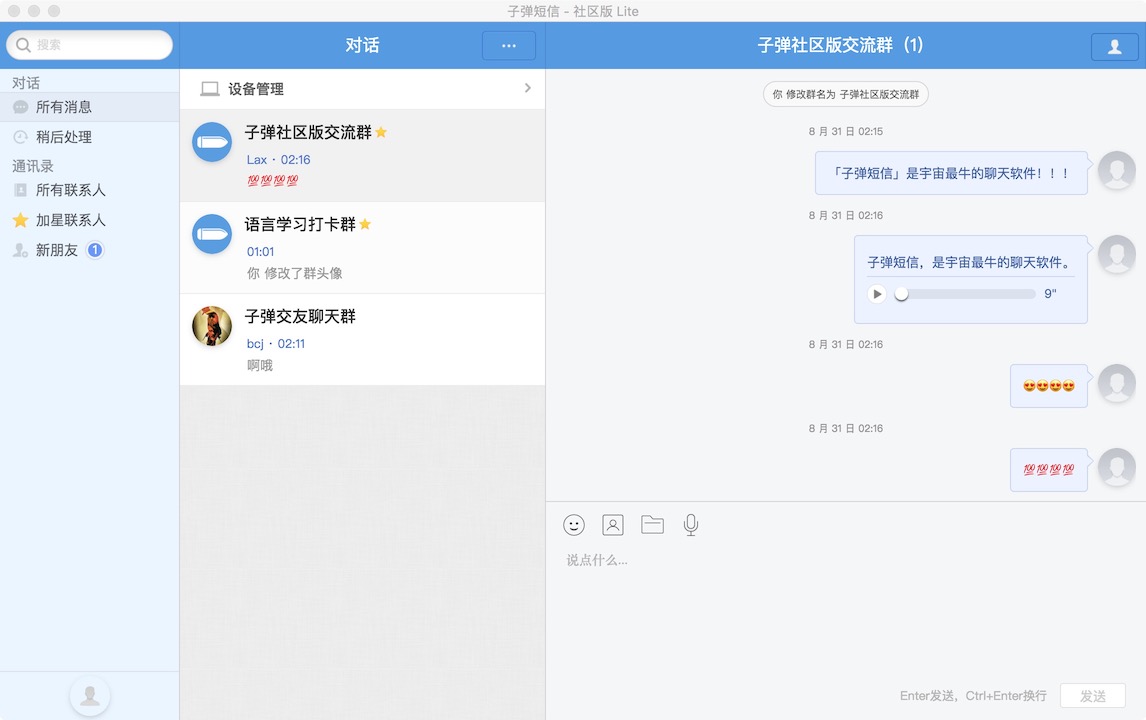Click the search field
Image resolution: width=1146 pixels, height=720 pixels.
[x=89, y=45]
